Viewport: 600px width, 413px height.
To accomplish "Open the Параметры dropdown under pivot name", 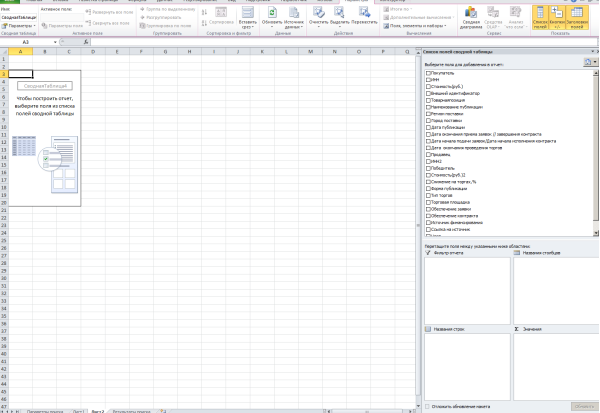I will 18,26.
